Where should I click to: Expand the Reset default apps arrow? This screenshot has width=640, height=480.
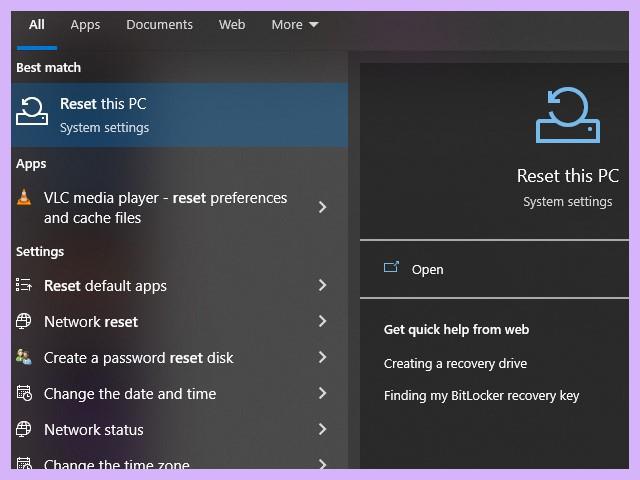pyautogui.click(x=322, y=285)
